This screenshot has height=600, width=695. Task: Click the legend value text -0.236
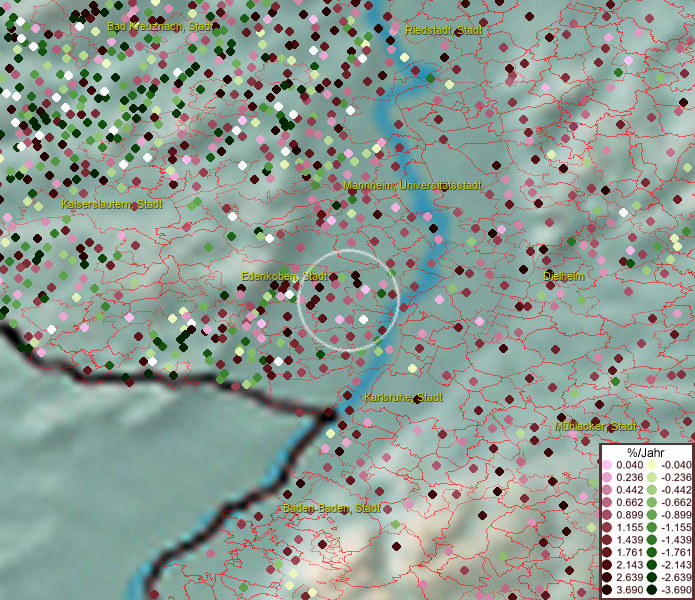pyautogui.click(x=676, y=478)
